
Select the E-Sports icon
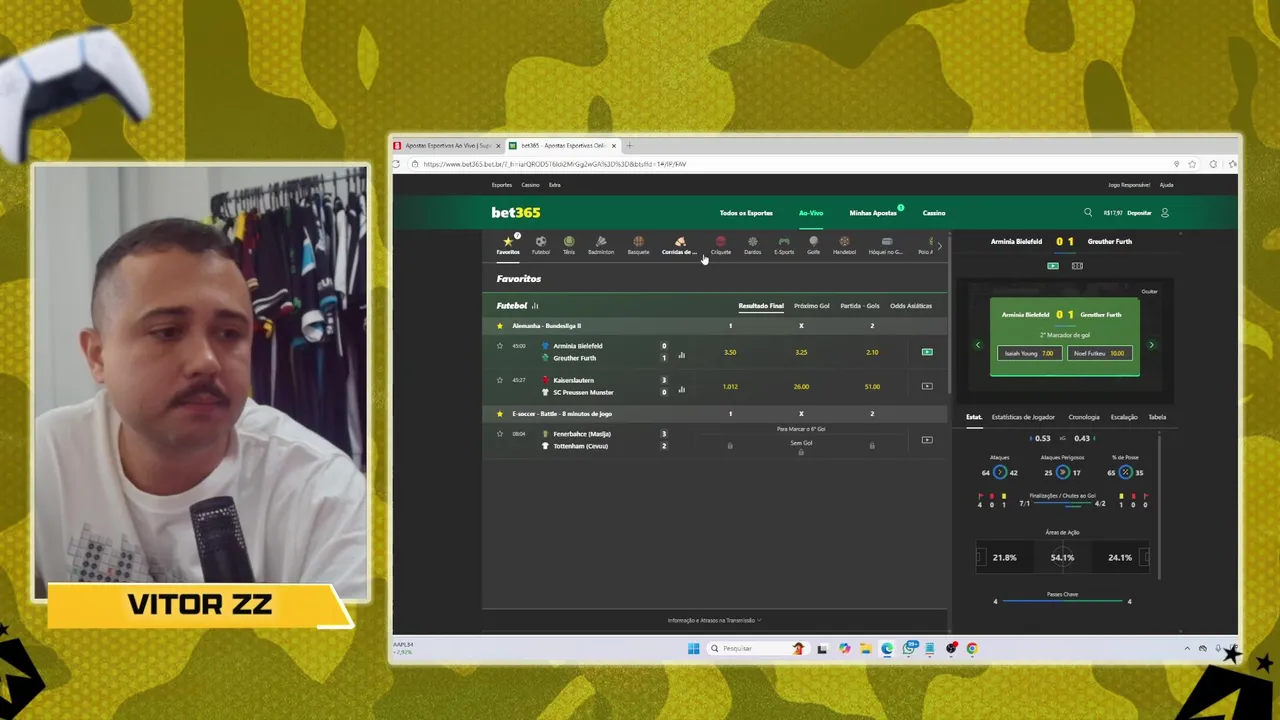point(784,245)
